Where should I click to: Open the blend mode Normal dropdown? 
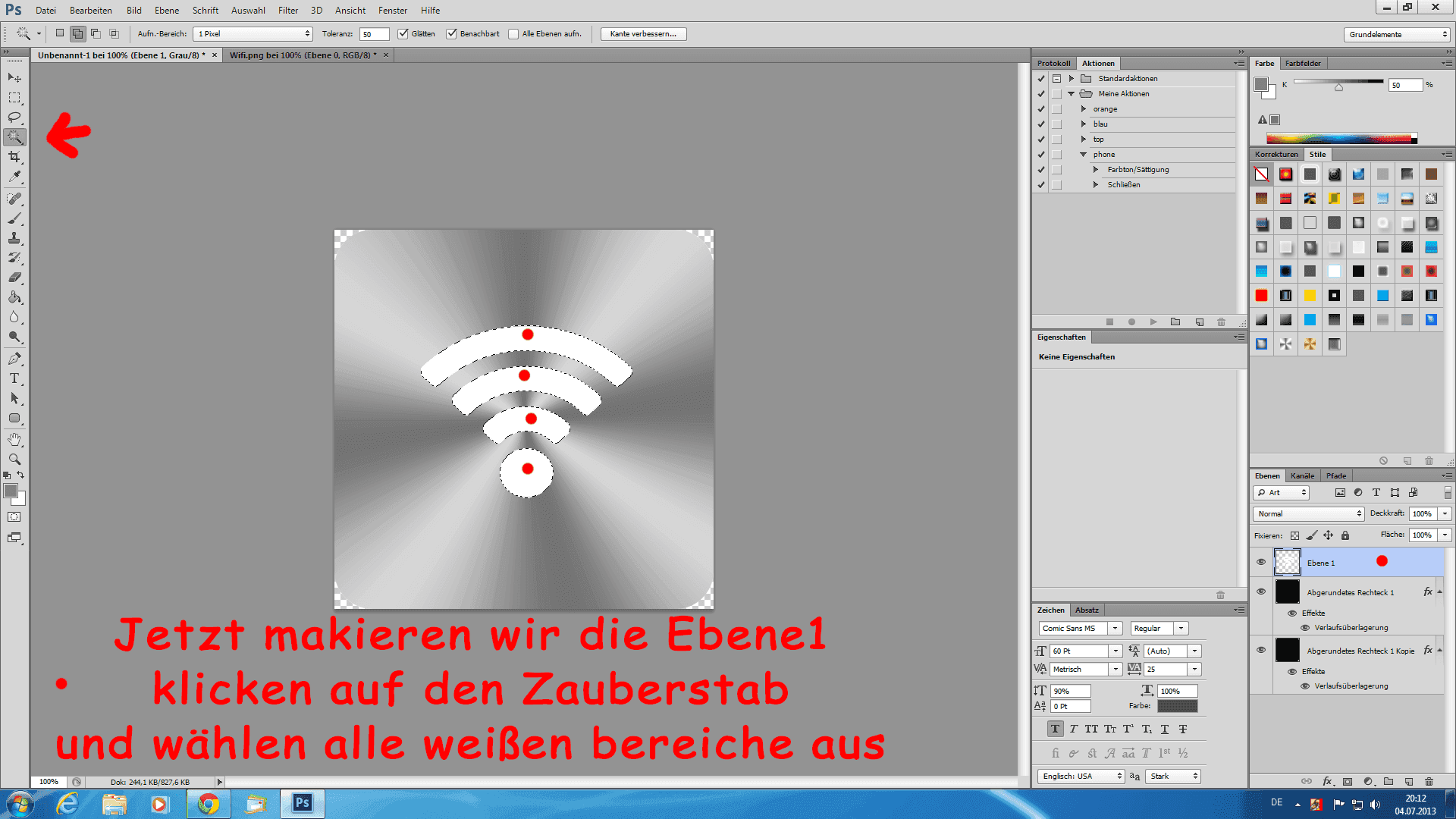coord(1309,514)
